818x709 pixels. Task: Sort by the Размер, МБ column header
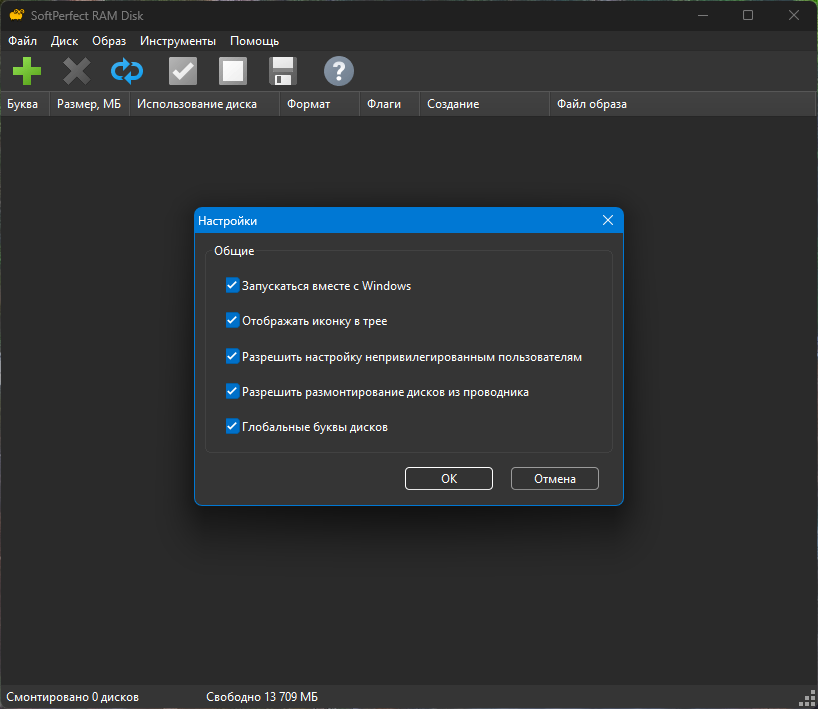pyautogui.click(x=89, y=104)
